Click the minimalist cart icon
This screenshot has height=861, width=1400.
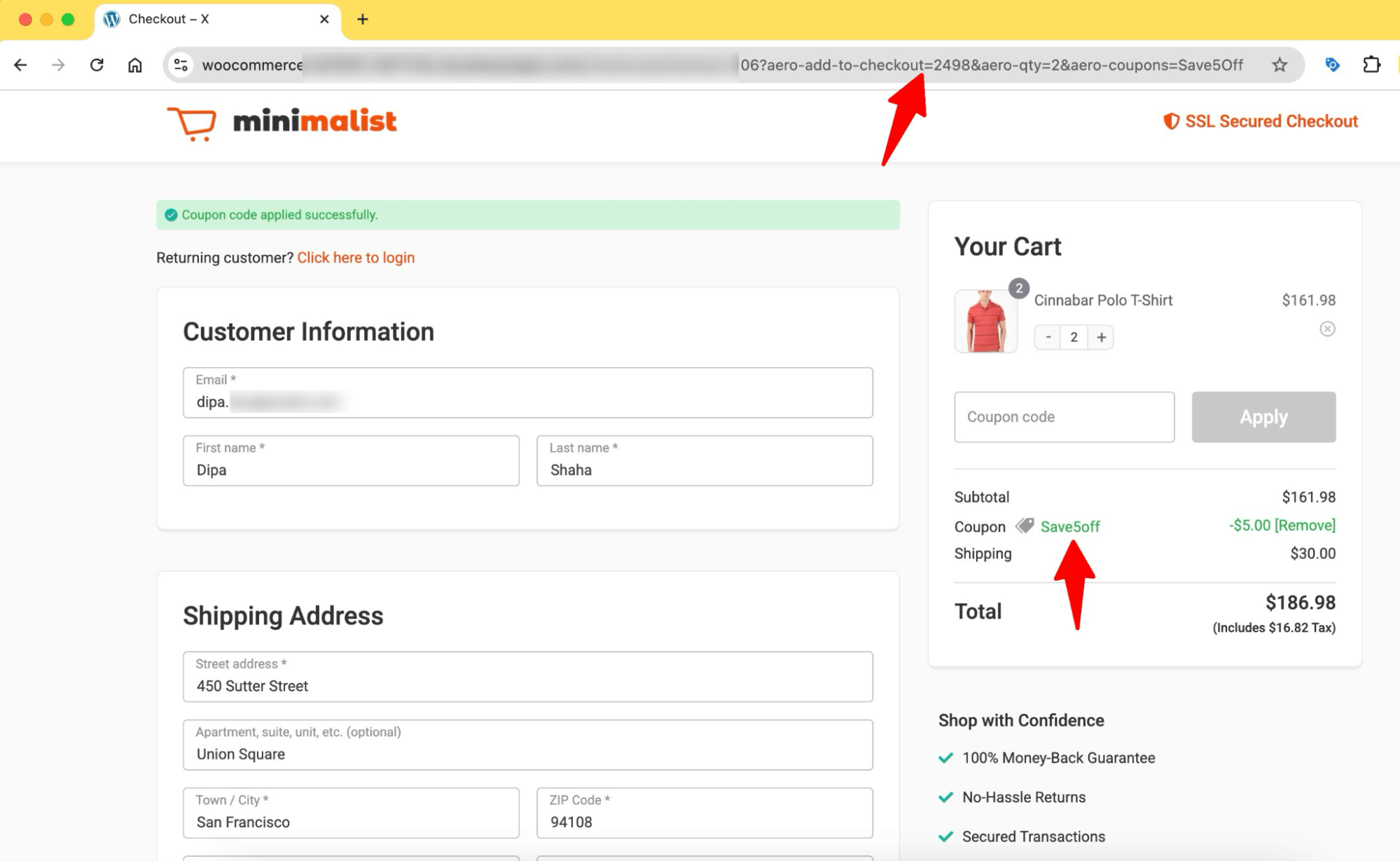(192, 121)
